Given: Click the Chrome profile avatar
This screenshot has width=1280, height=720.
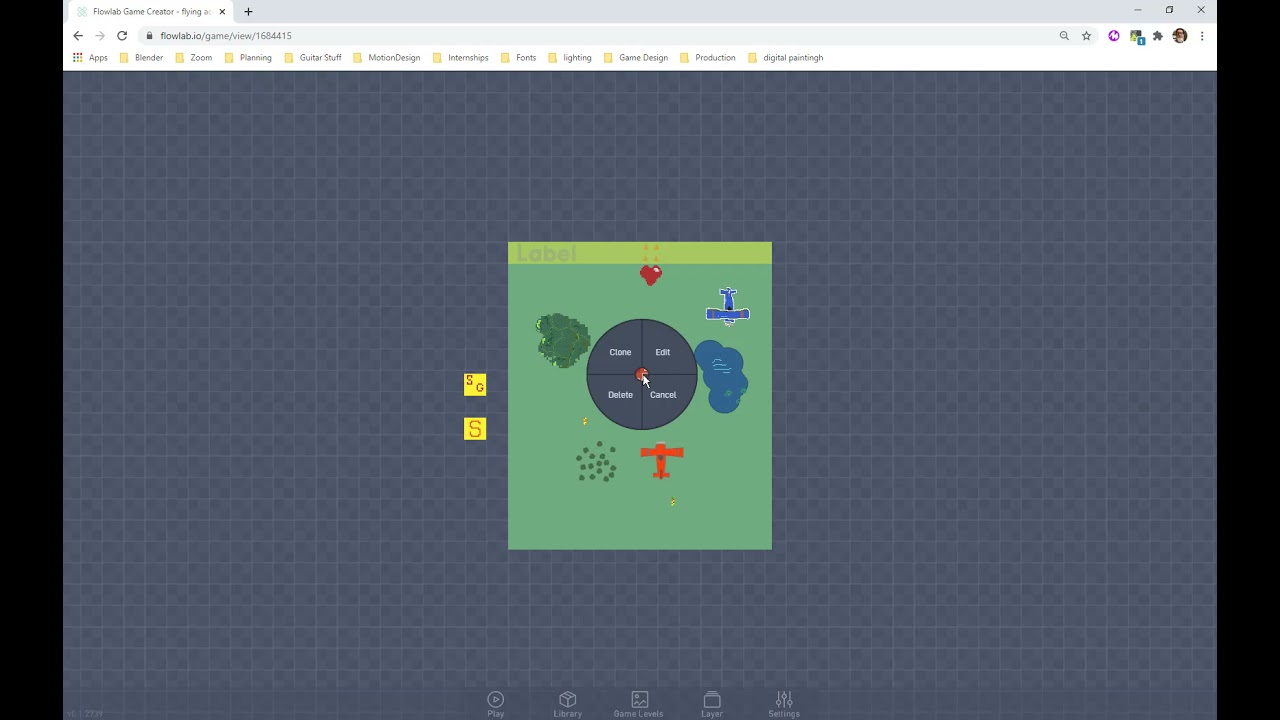Looking at the screenshot, I should coord(1180,36).
